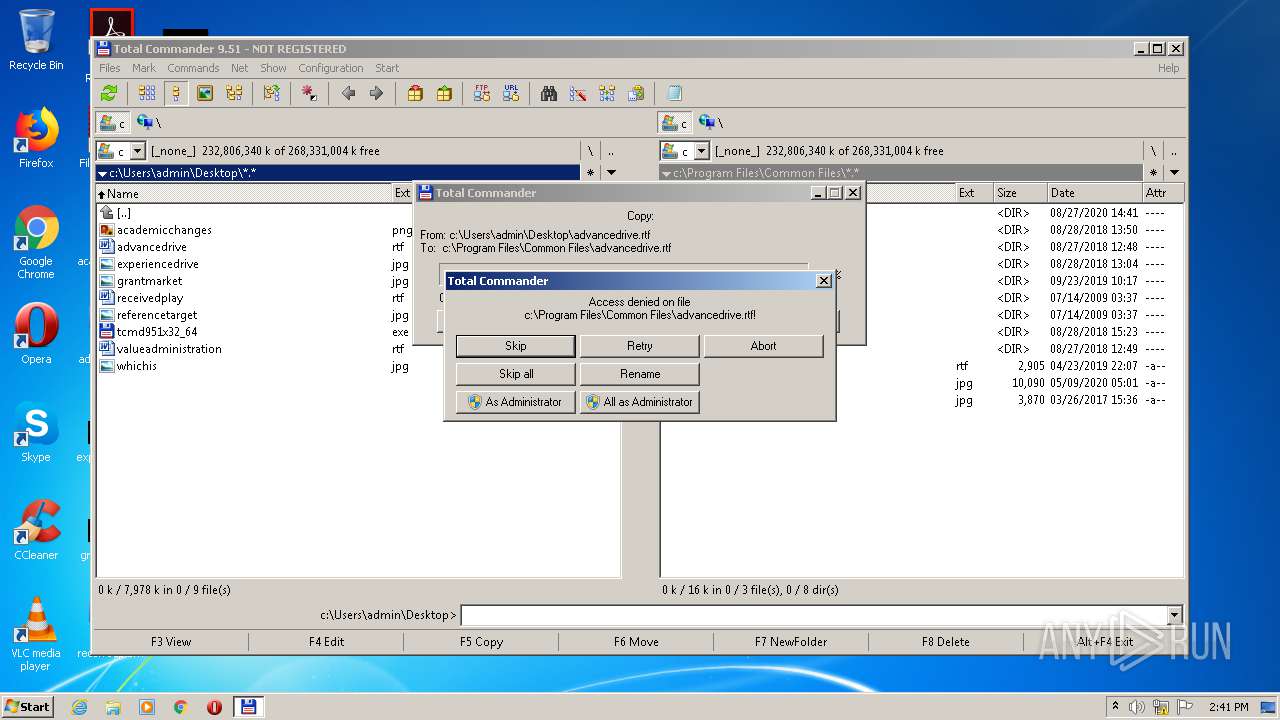Expand the command line history dropdown
Screen dimensions: 1280x720
(1174, 615)
